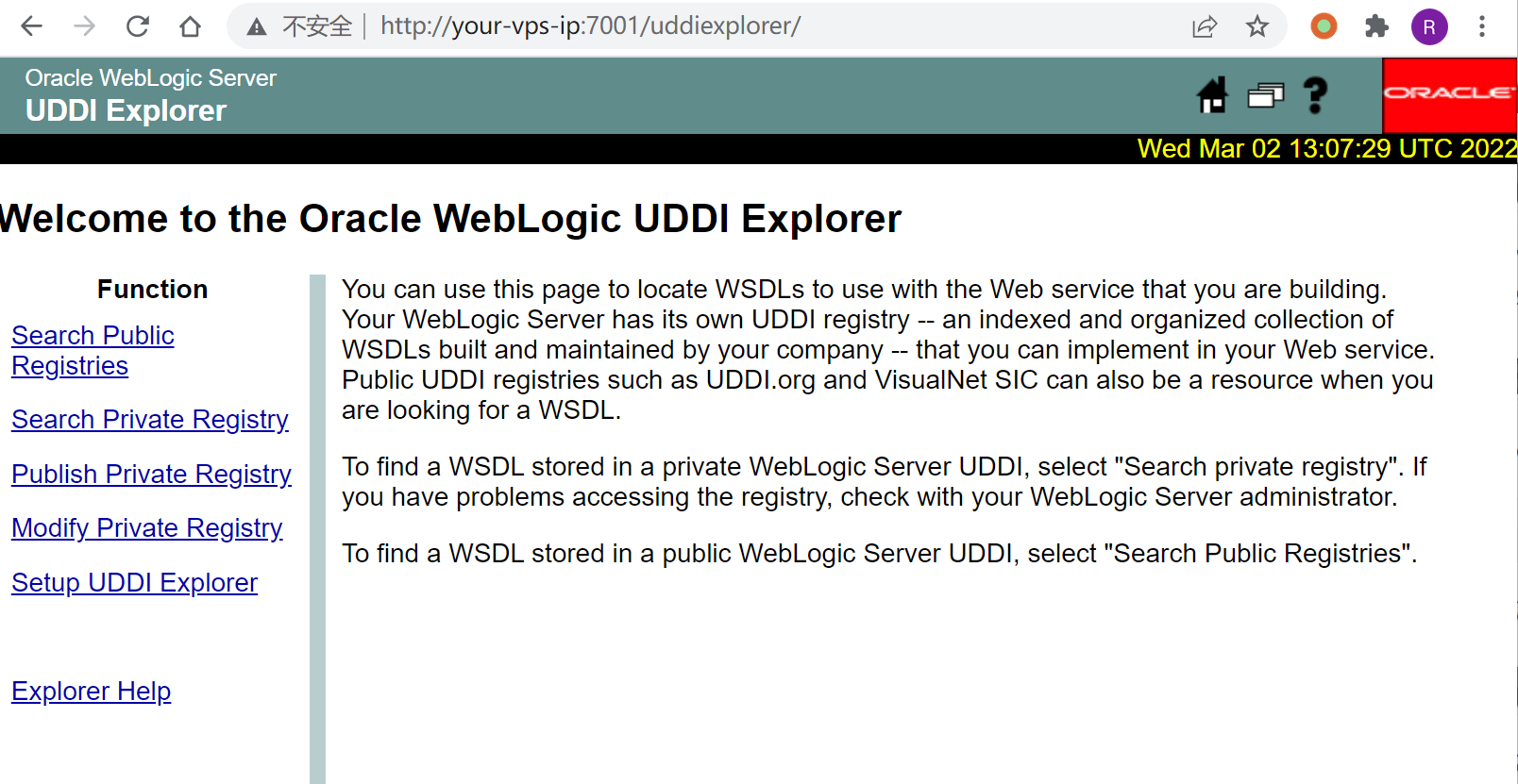This screenshot has width=1518, height=784.
Task: Open help via question mark icon
Action: pos(1315,95)
